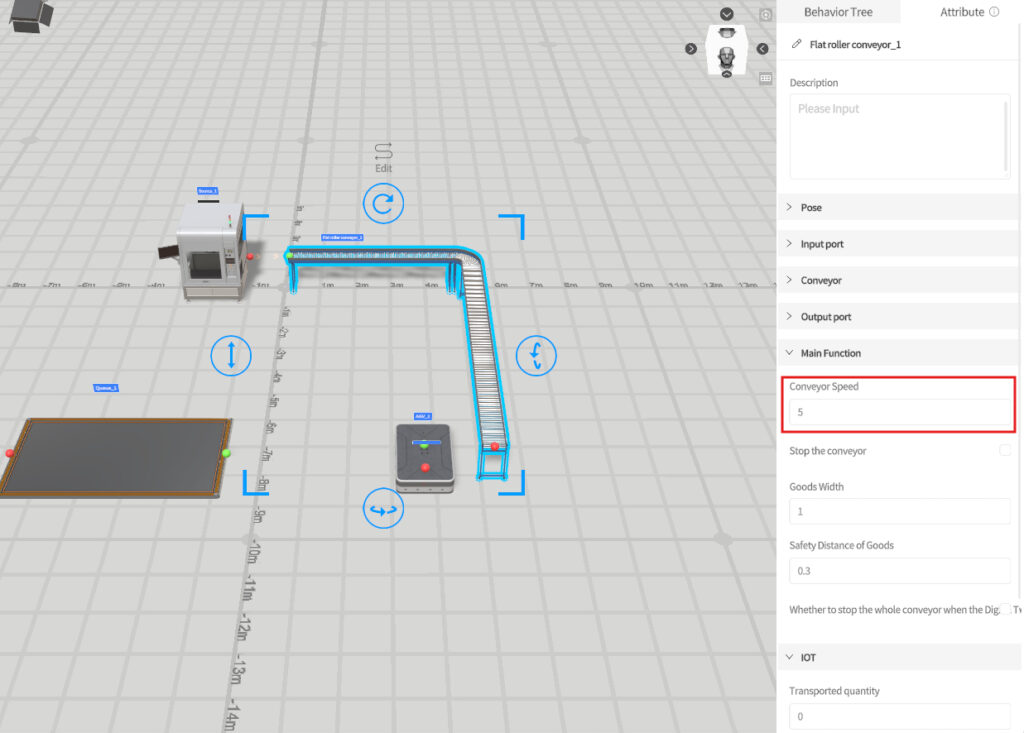Expand the Output port section

(899, 317)
